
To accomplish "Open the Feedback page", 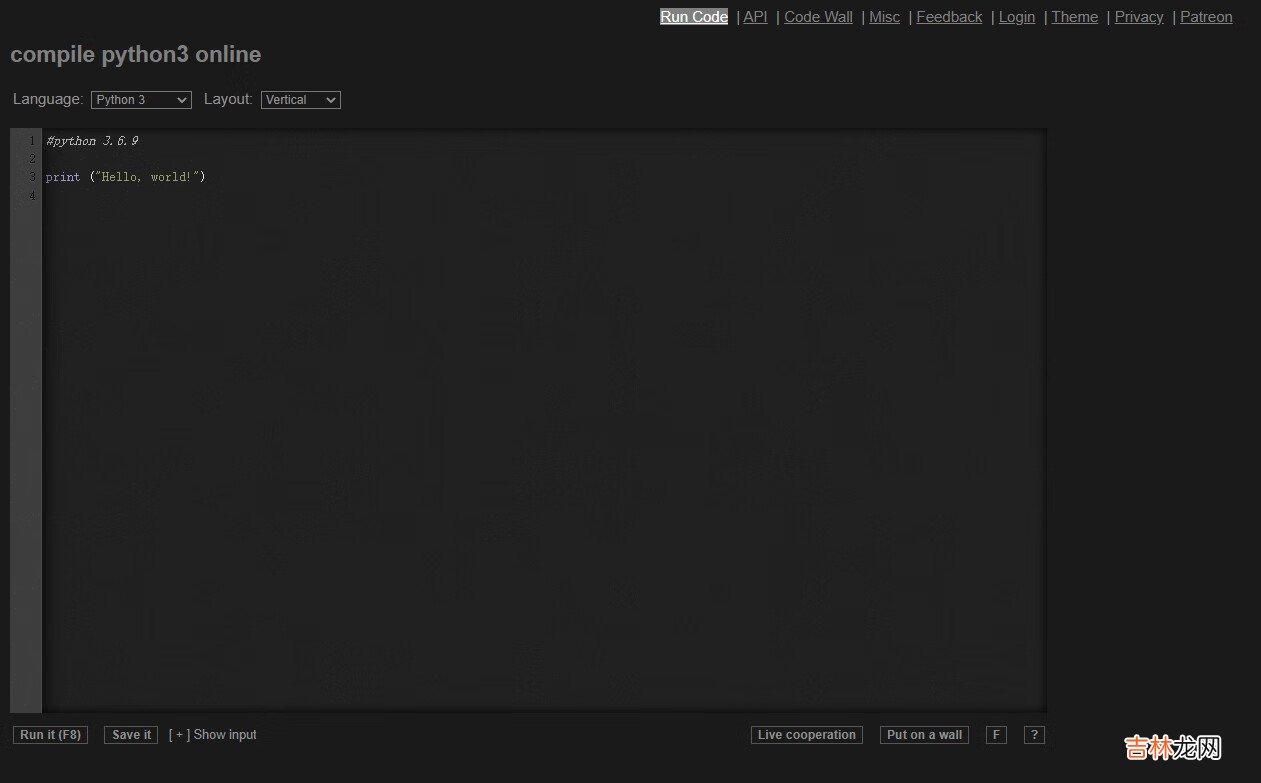I will (x=949, y=17).
